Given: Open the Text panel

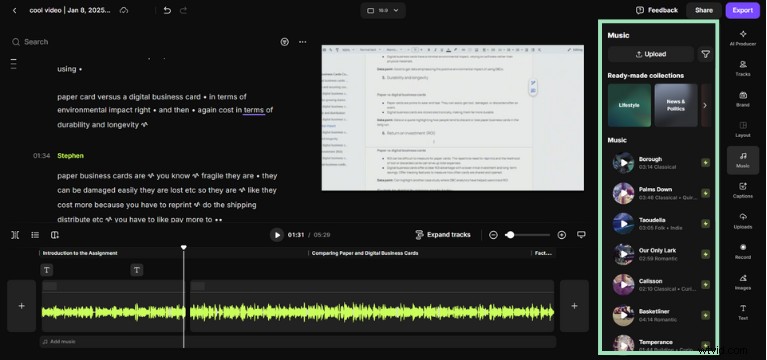Looking at the screenshot, I should click(743, 313).
